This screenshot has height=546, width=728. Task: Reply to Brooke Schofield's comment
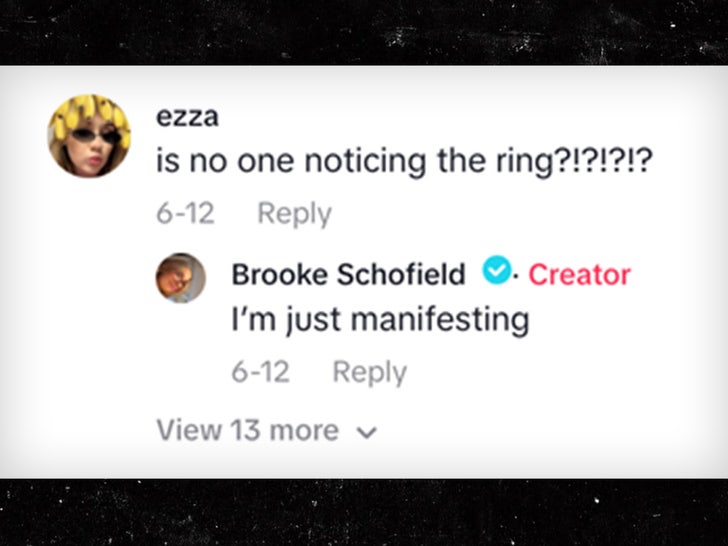click(x=369, y=372)
